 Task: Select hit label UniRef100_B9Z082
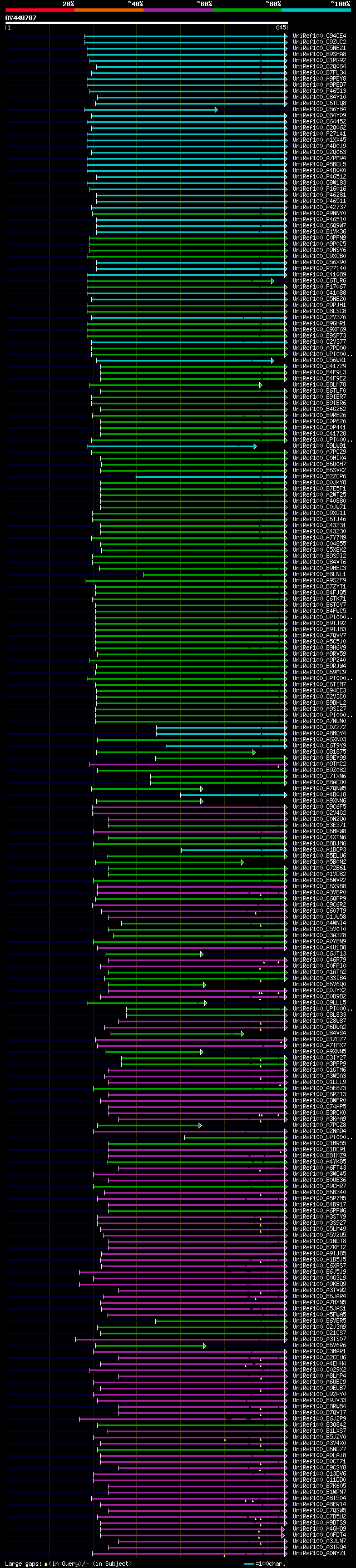tap(319, 770)
